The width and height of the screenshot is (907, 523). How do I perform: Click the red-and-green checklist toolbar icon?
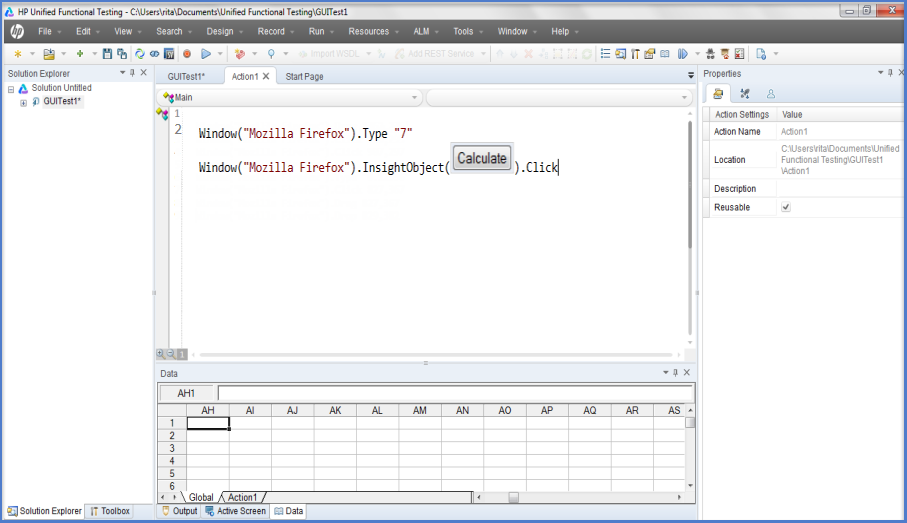point(739,54)
